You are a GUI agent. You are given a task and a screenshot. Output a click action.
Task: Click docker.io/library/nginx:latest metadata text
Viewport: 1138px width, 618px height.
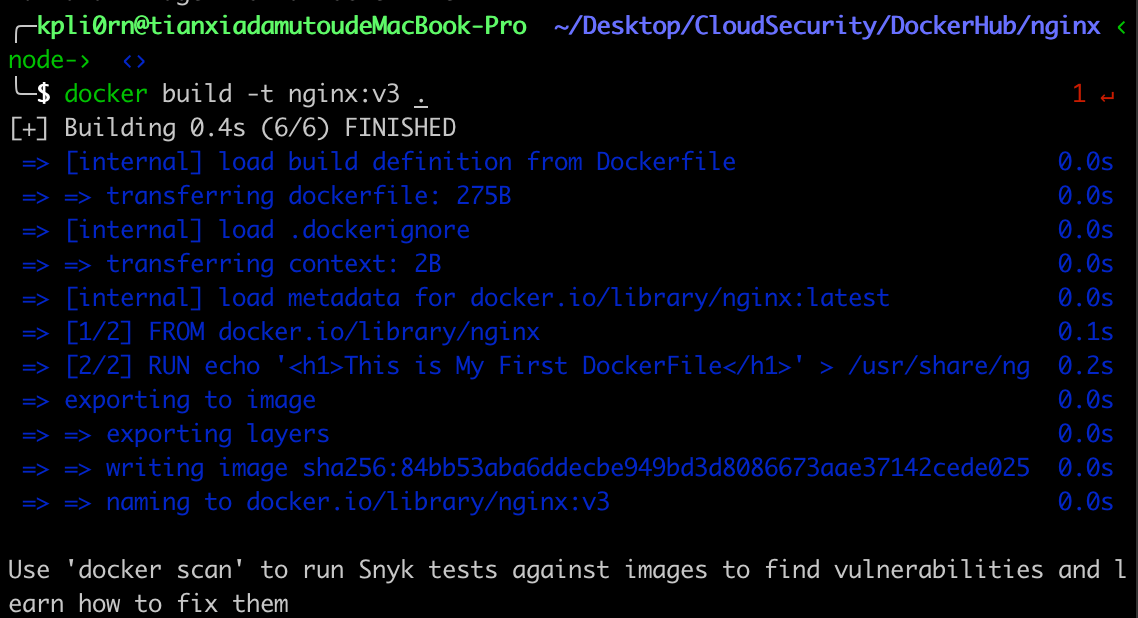point(679,299)
